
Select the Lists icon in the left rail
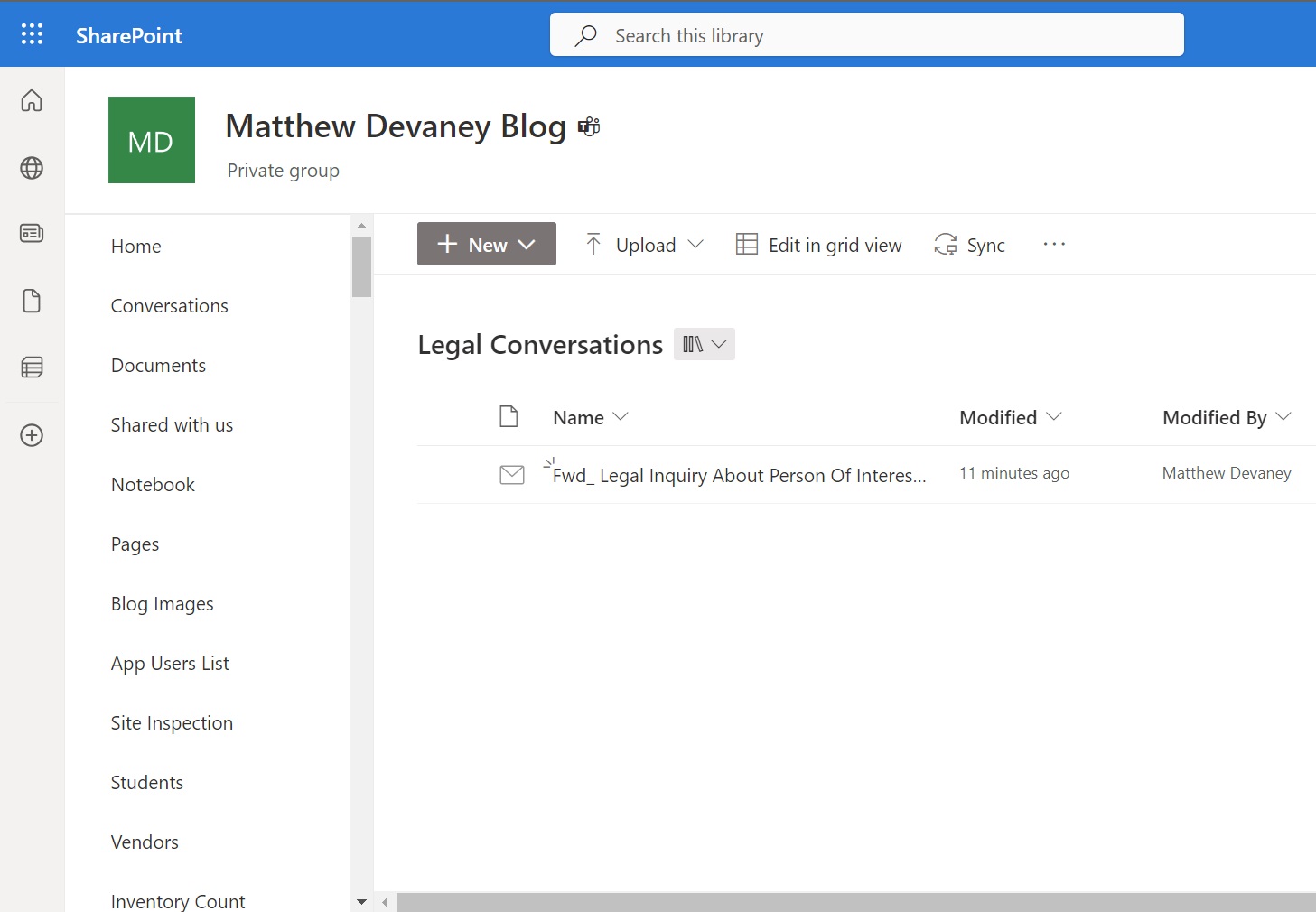[32, 368]
